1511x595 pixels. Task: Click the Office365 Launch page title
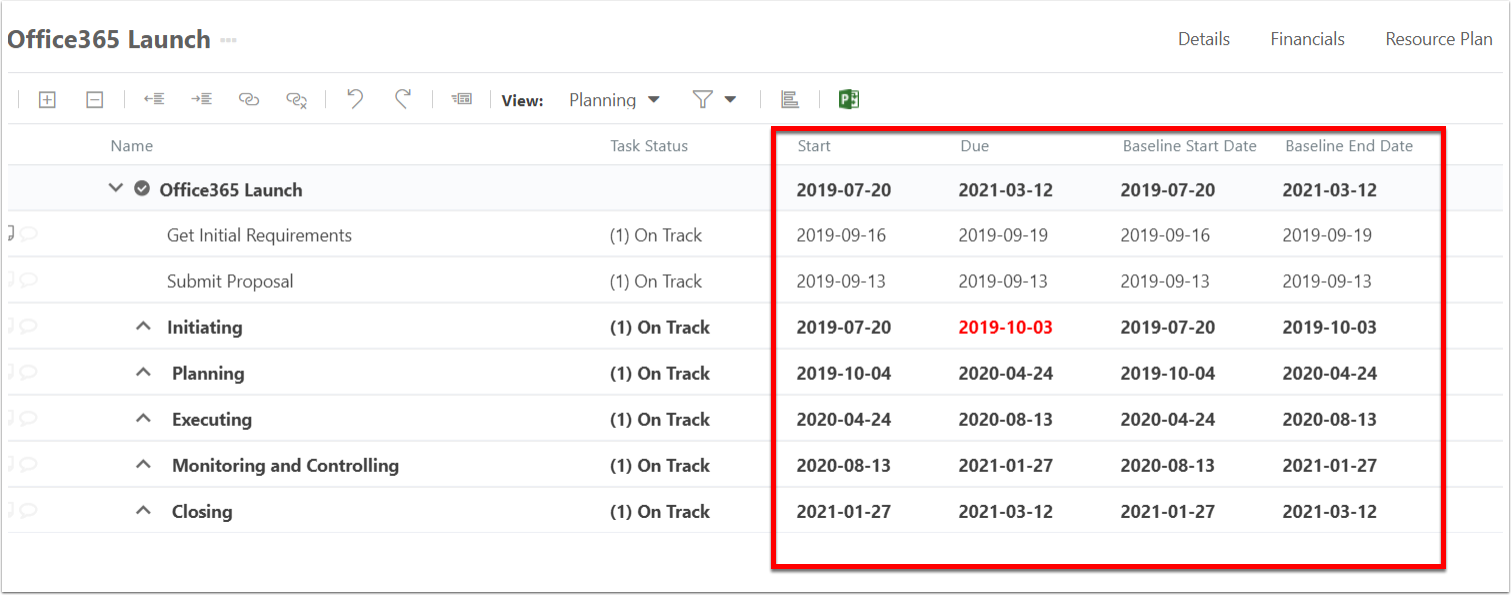[x=109, y=39]
